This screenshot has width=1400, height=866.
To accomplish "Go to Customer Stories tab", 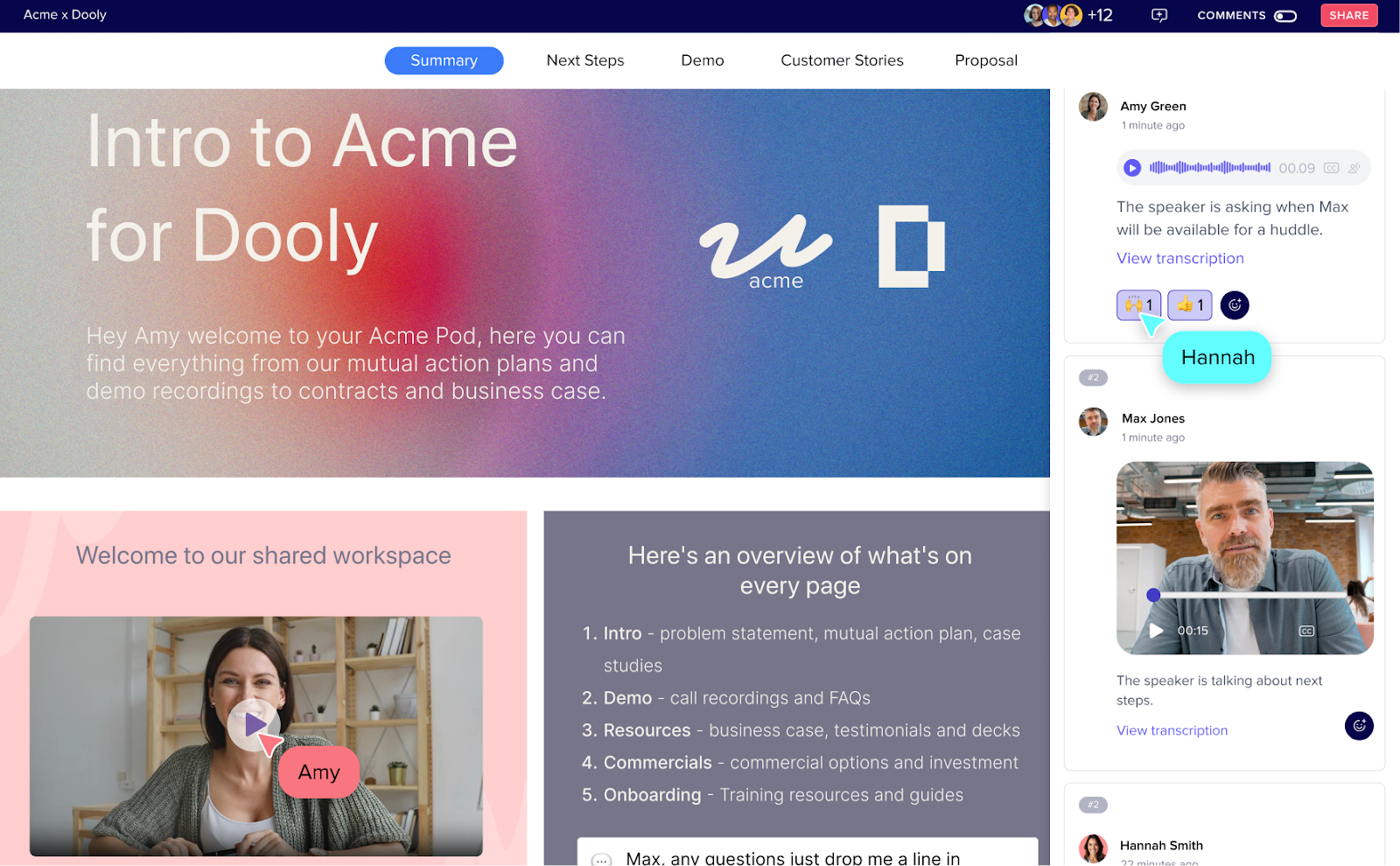I will point(842,60).
